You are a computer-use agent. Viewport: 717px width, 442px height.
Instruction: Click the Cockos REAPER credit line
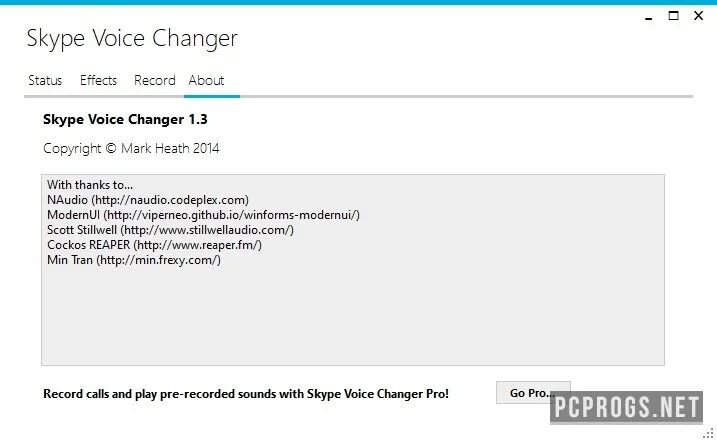(155, 245)
